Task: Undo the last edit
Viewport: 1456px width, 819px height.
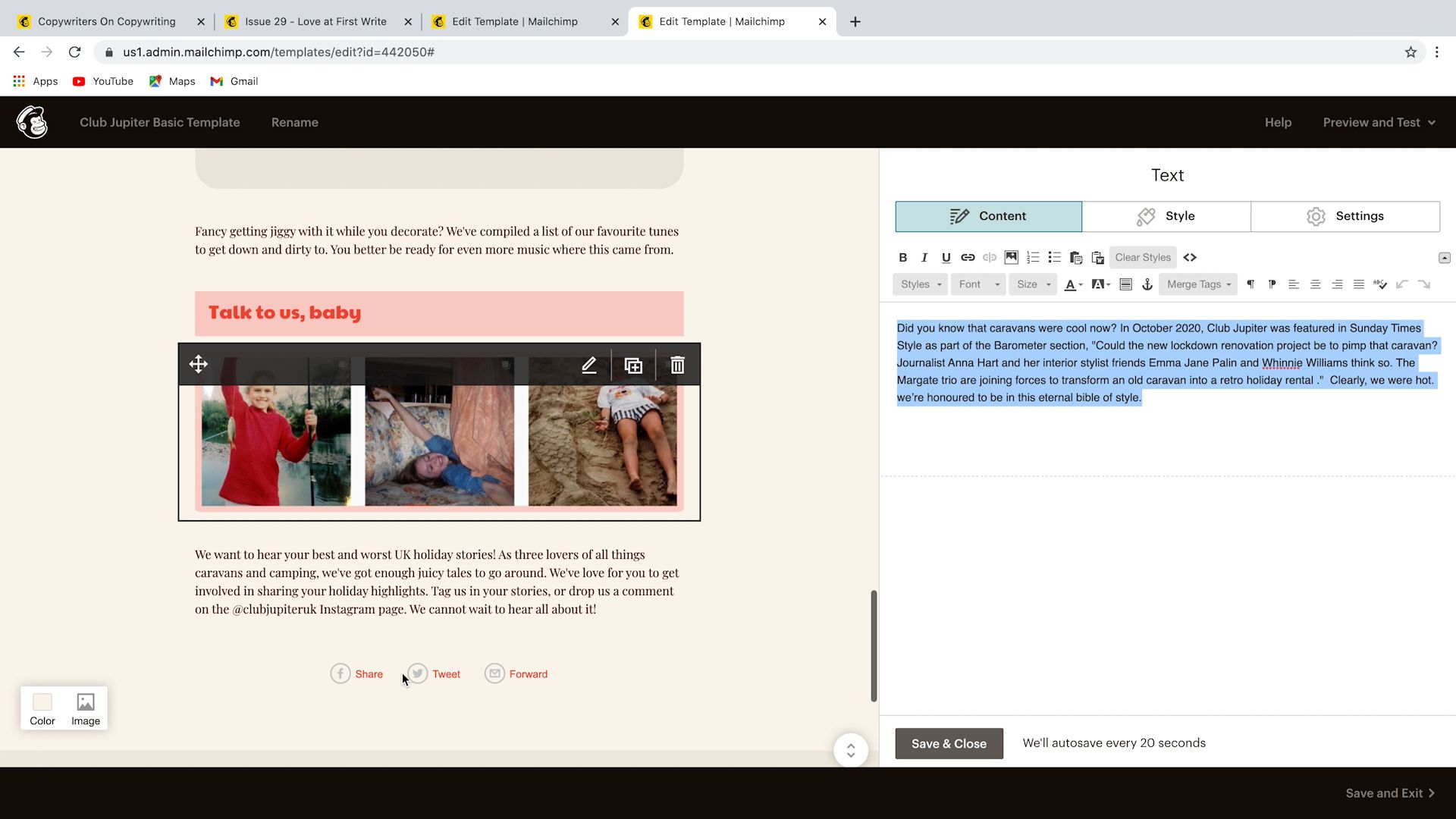Action: (1402, 284)
